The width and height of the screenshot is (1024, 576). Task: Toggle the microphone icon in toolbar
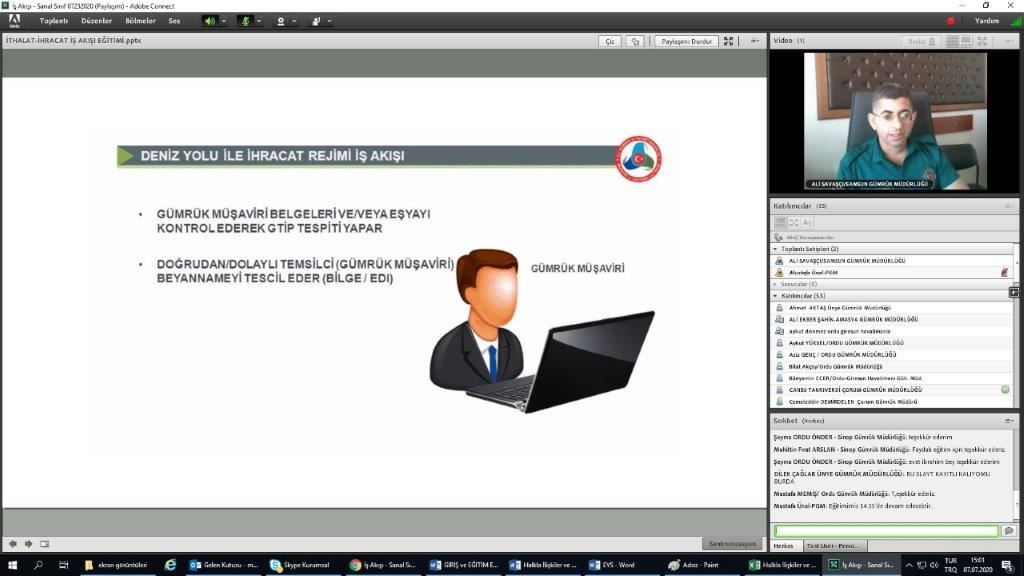(x=245, y=20)
